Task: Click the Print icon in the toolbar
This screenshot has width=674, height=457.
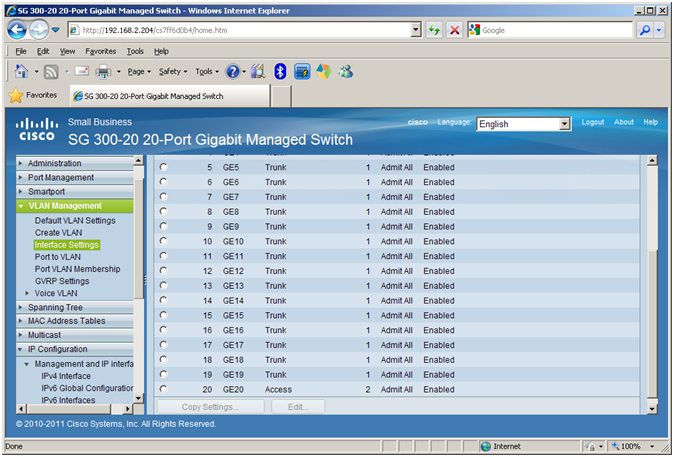Action: 103,72
